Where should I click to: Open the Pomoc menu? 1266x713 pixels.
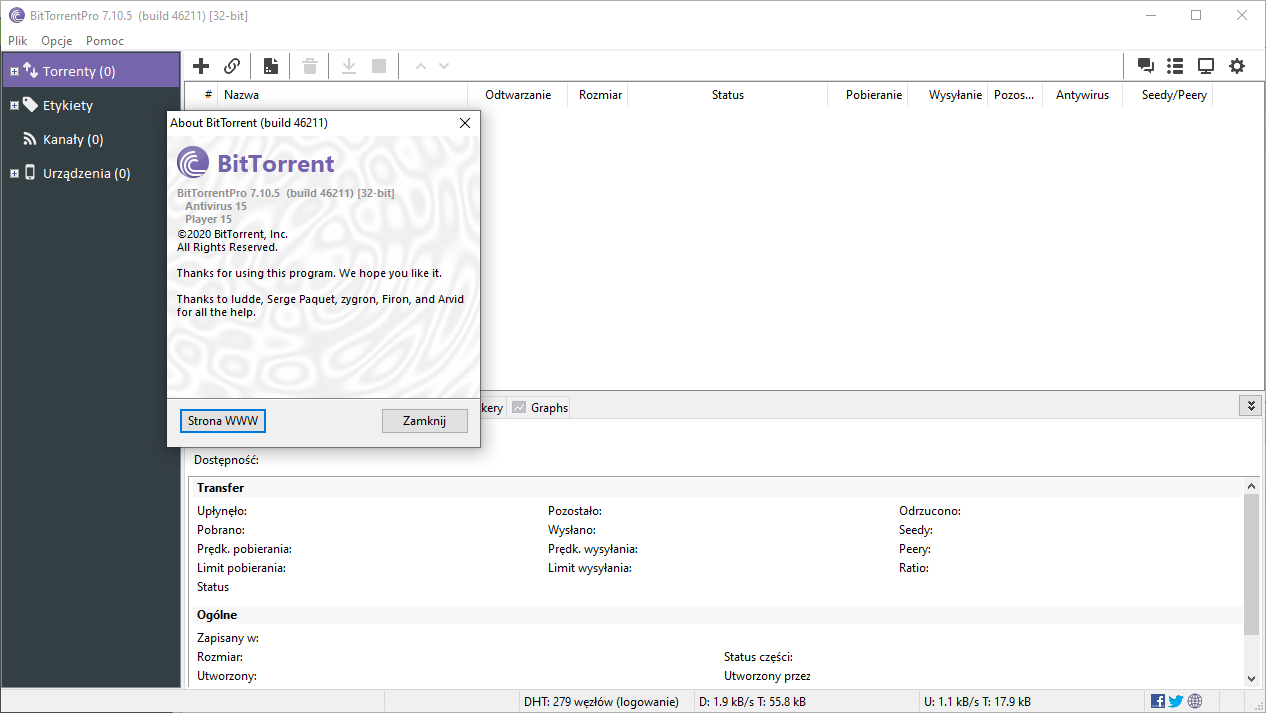[x=105, y=41]
